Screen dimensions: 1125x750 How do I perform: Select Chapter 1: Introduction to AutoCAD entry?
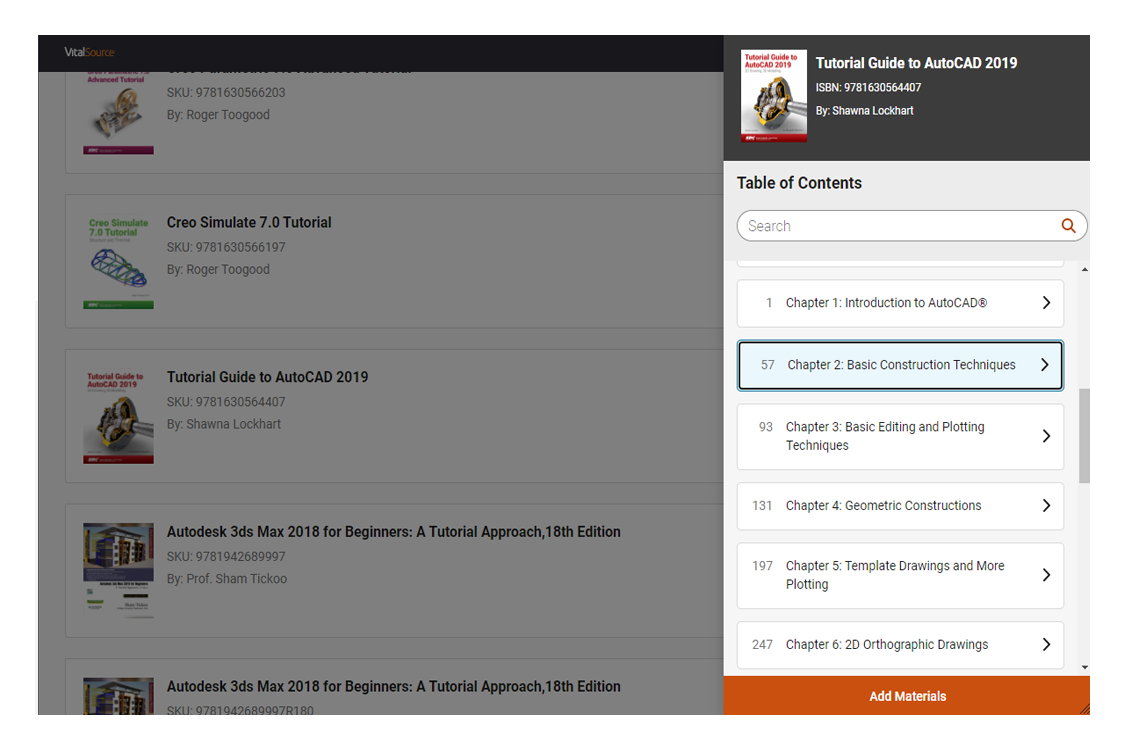pos(900,303)
